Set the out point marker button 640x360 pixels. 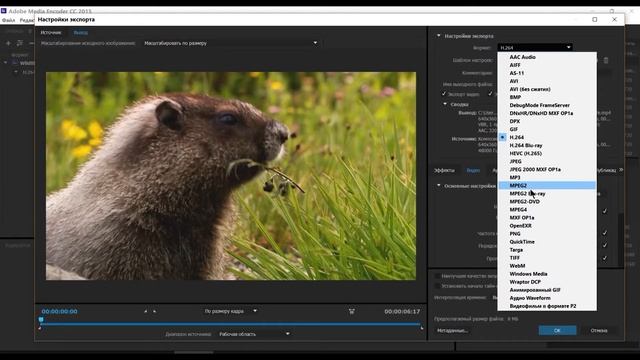pos(154,311)
